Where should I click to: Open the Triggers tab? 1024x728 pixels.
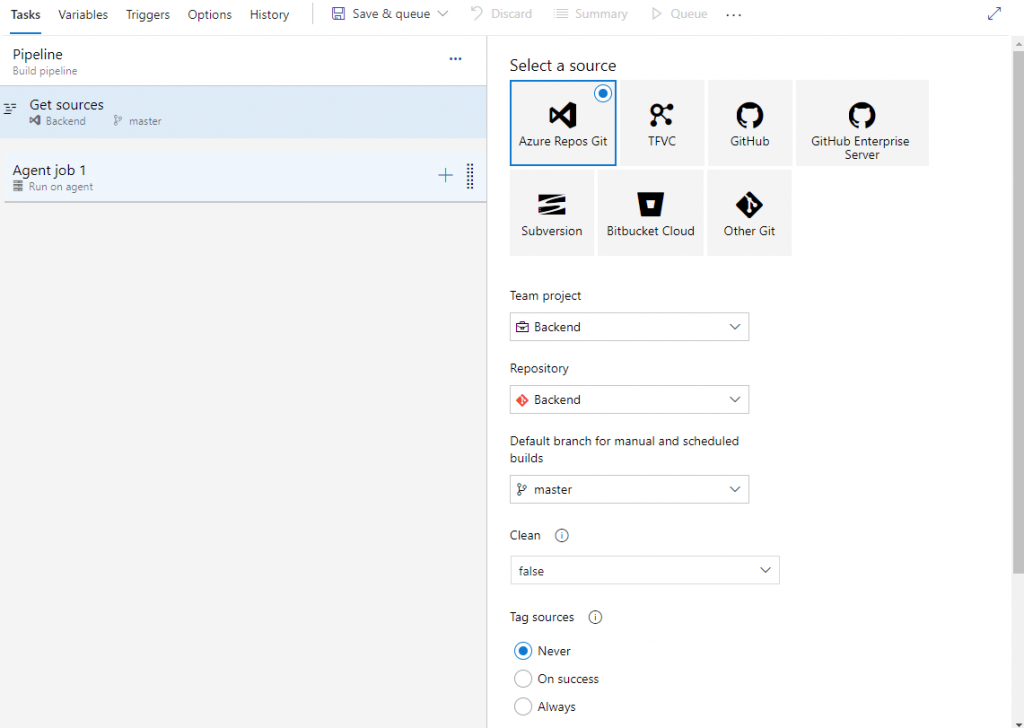click(148, 14)
